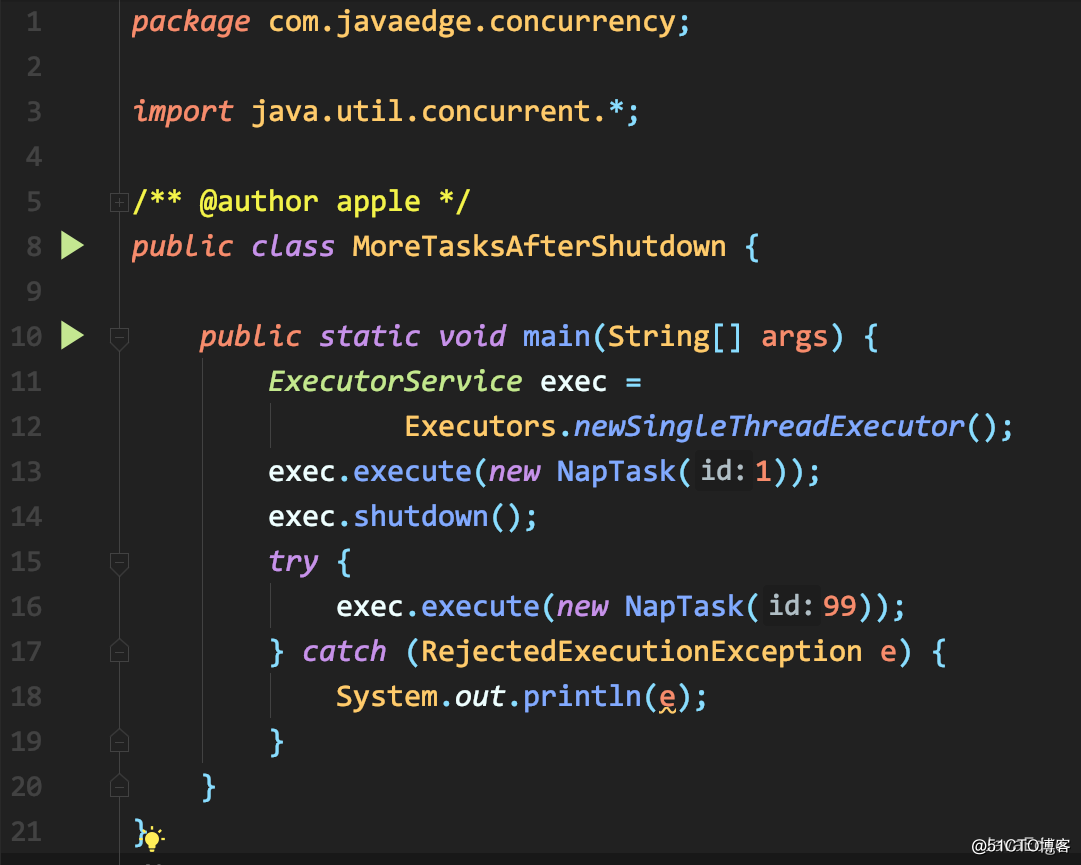Viewport: 1081px width, 865px height.
Task: Click line number 16 in the gutter
Action: tap(27, 607)
